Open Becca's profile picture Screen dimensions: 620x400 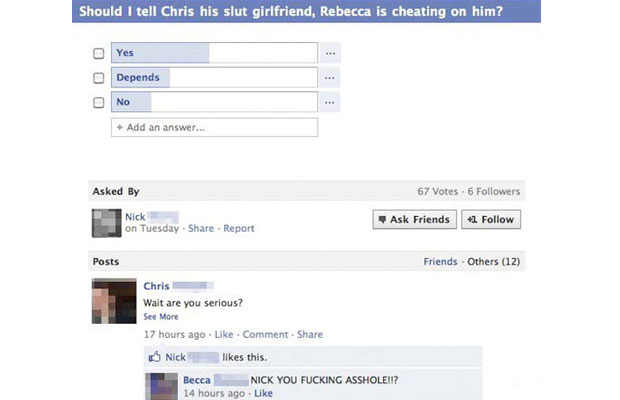click(161, 387)
